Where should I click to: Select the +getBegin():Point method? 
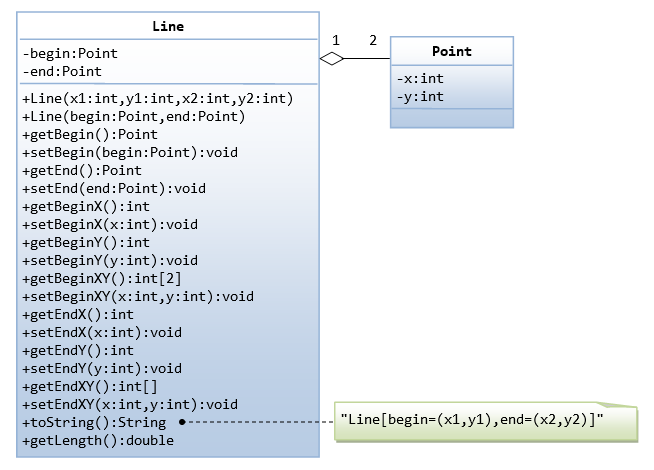pos(89,134)
